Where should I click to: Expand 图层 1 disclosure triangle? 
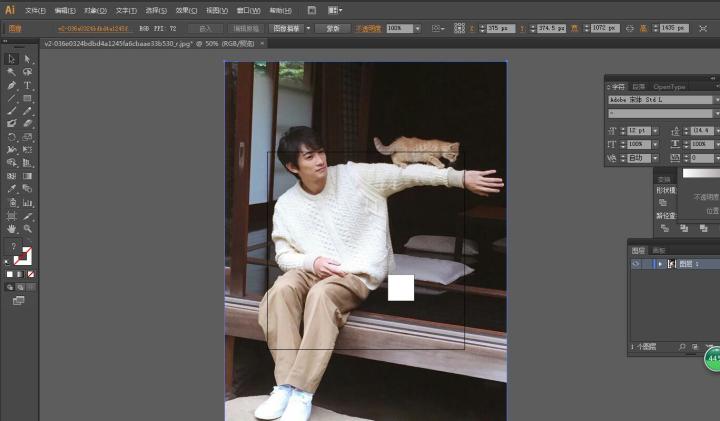click(660, 263)
